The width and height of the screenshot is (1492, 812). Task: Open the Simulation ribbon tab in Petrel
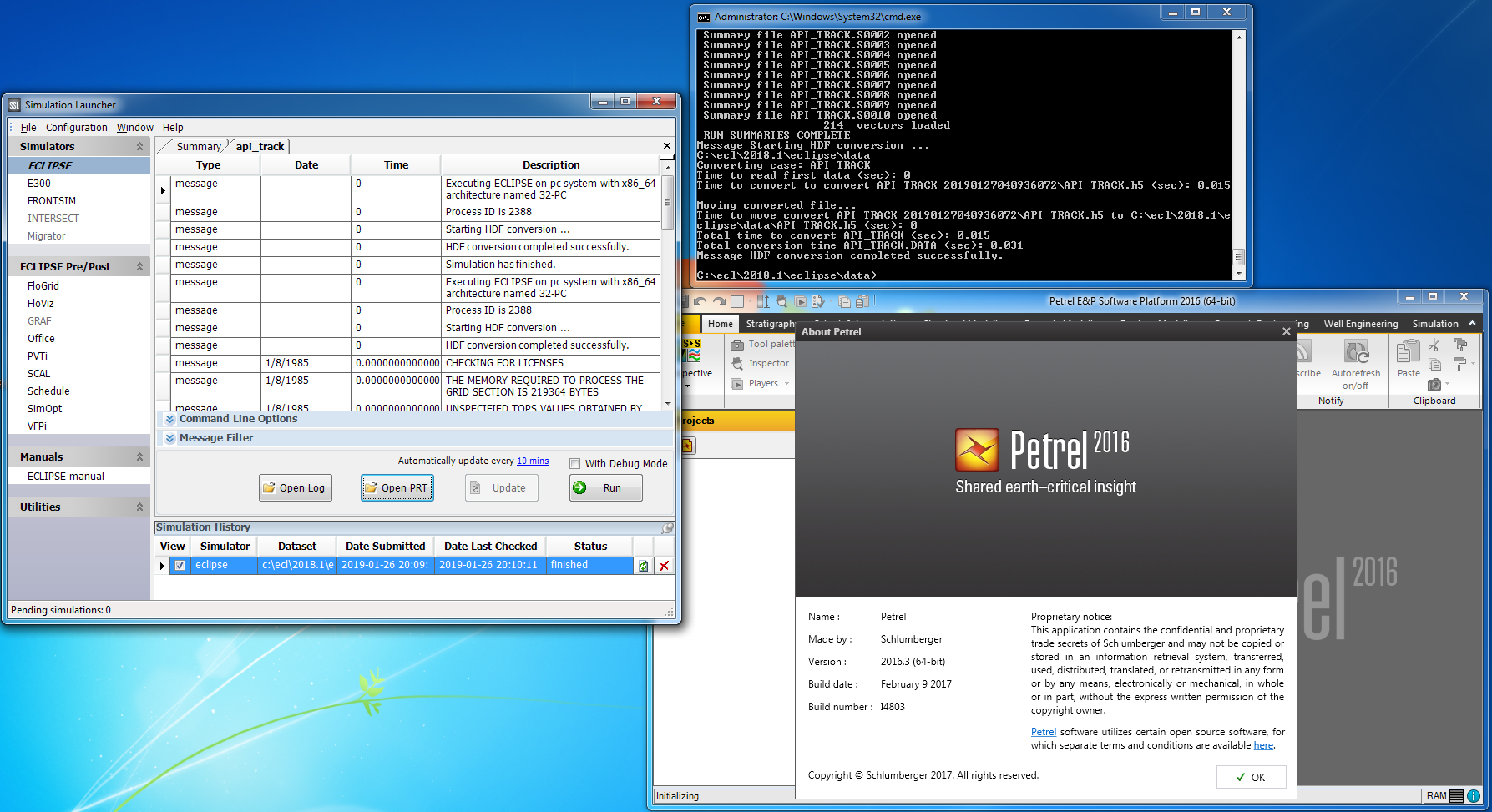(x=1434, y=324)
